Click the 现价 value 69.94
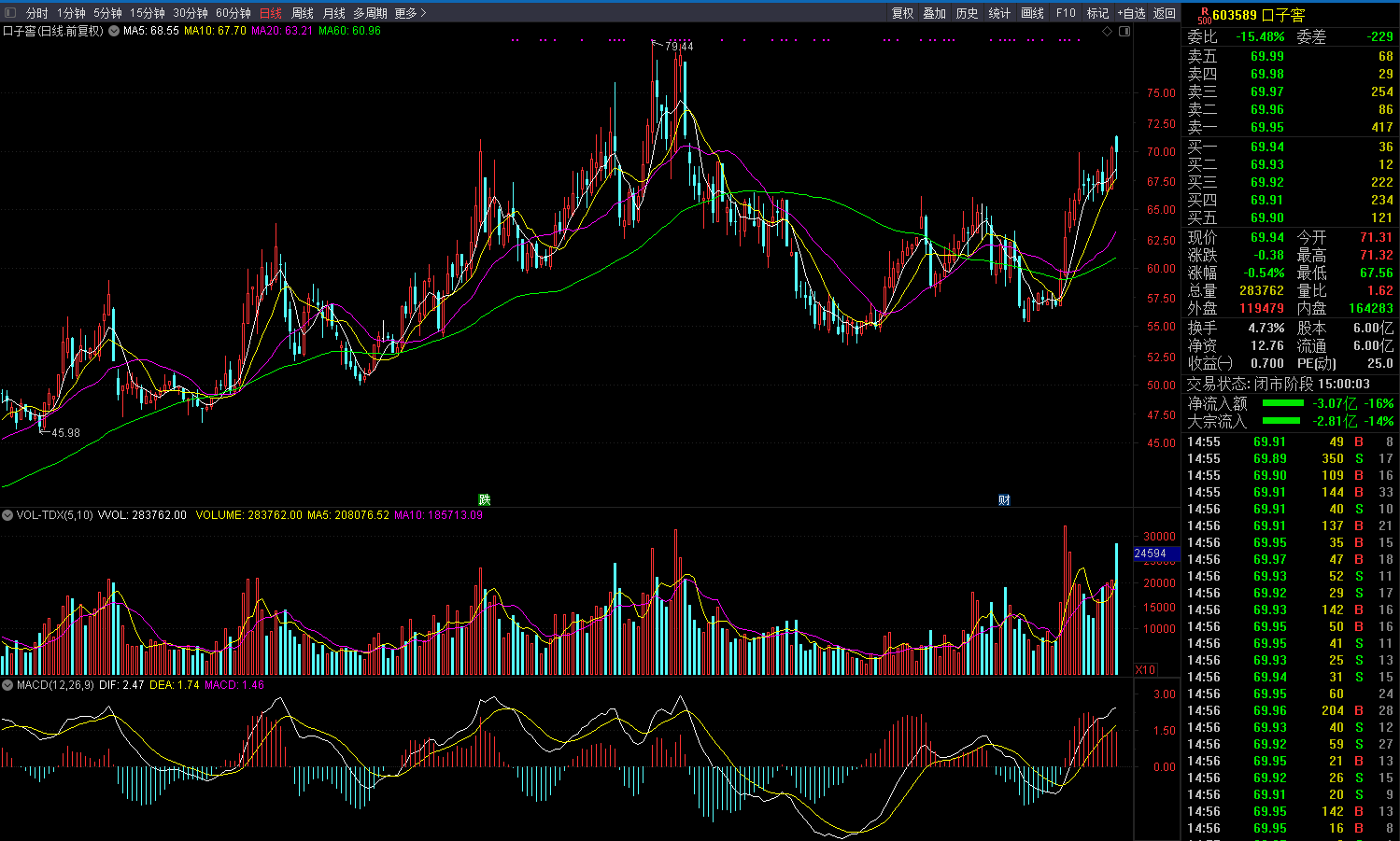1400x841 pixels. (x=1267, y=237)
